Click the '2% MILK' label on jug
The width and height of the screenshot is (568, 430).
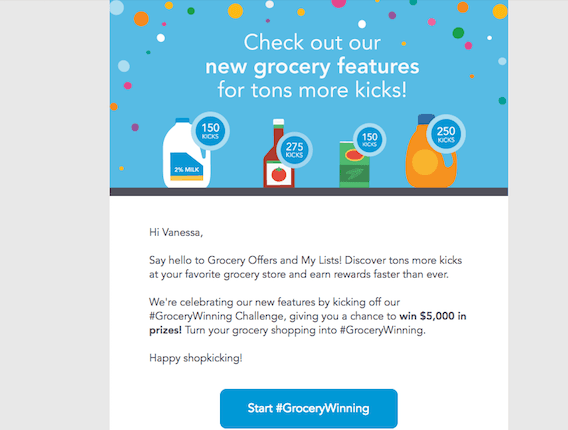point(187,170)
